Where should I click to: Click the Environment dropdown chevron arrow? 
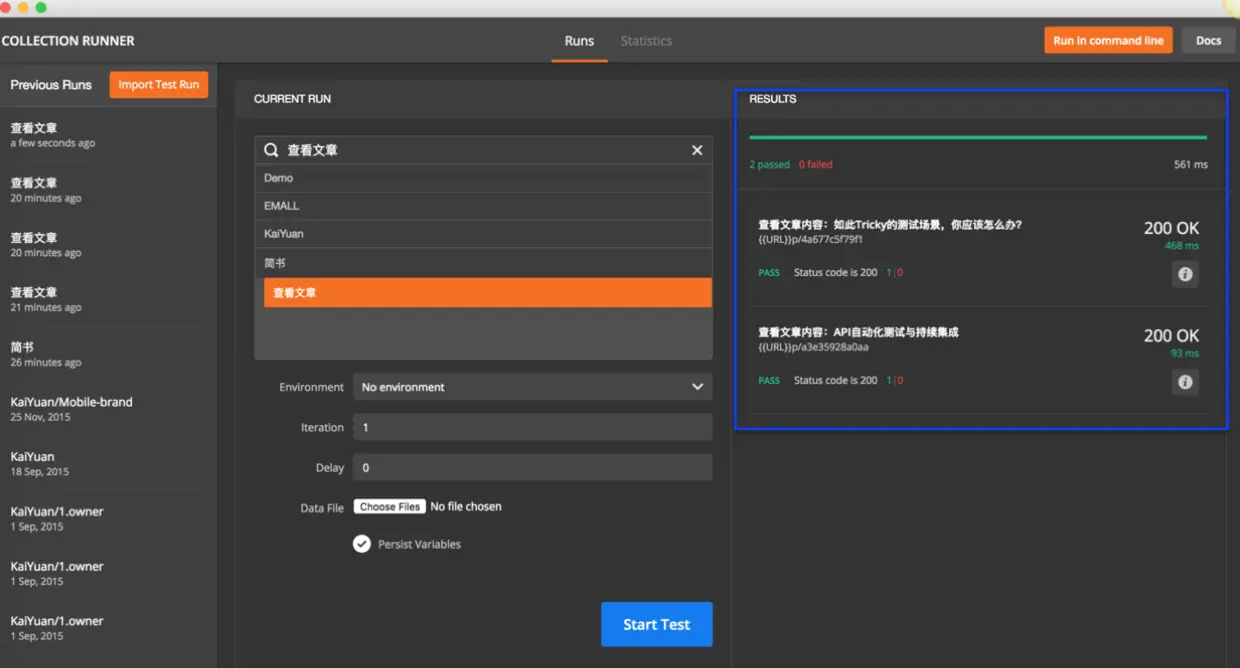pyautogui.click(x=697, y=387)
